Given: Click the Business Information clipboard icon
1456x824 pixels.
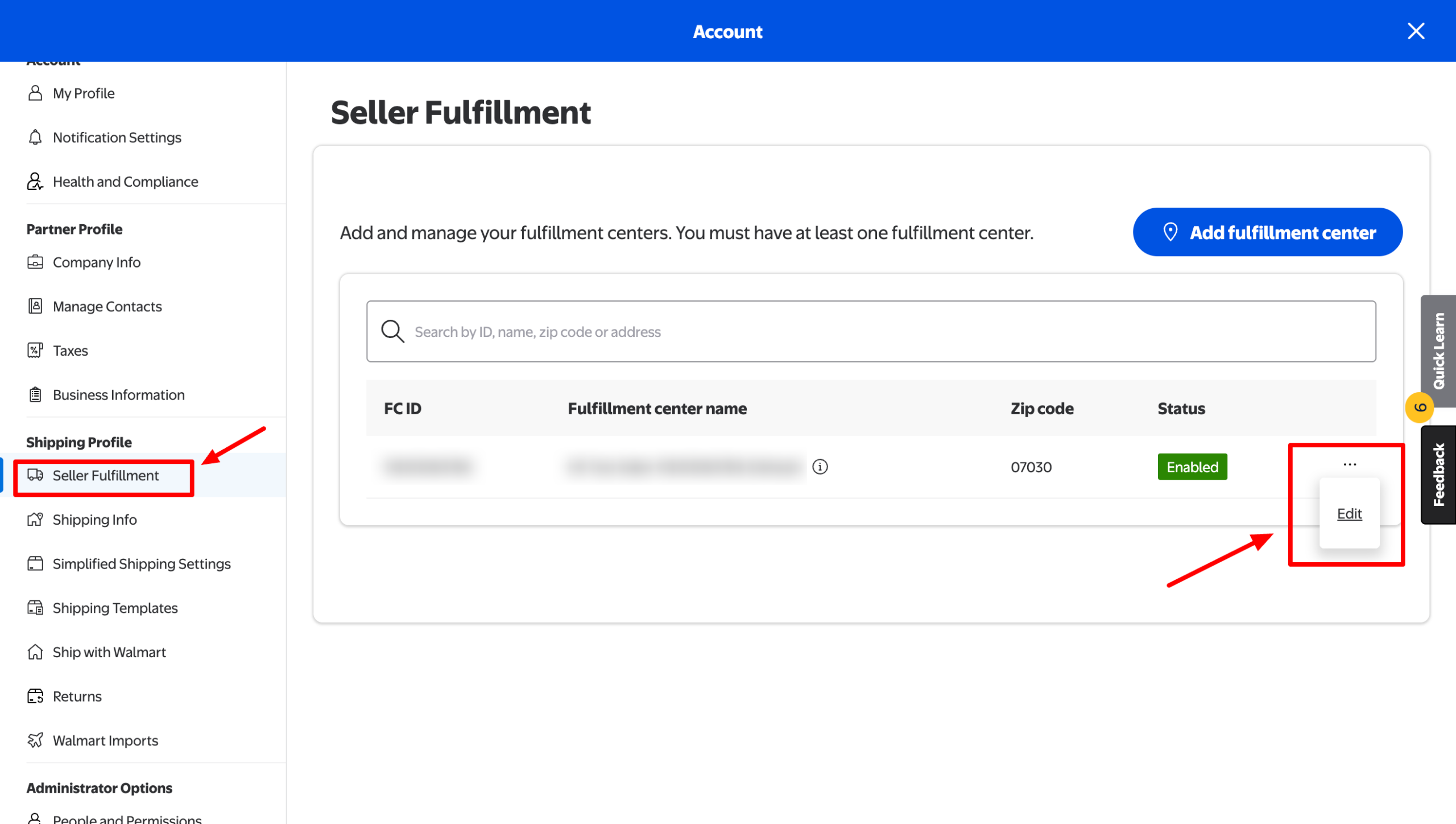Looking at the screenshot, I should click(35, 394).
